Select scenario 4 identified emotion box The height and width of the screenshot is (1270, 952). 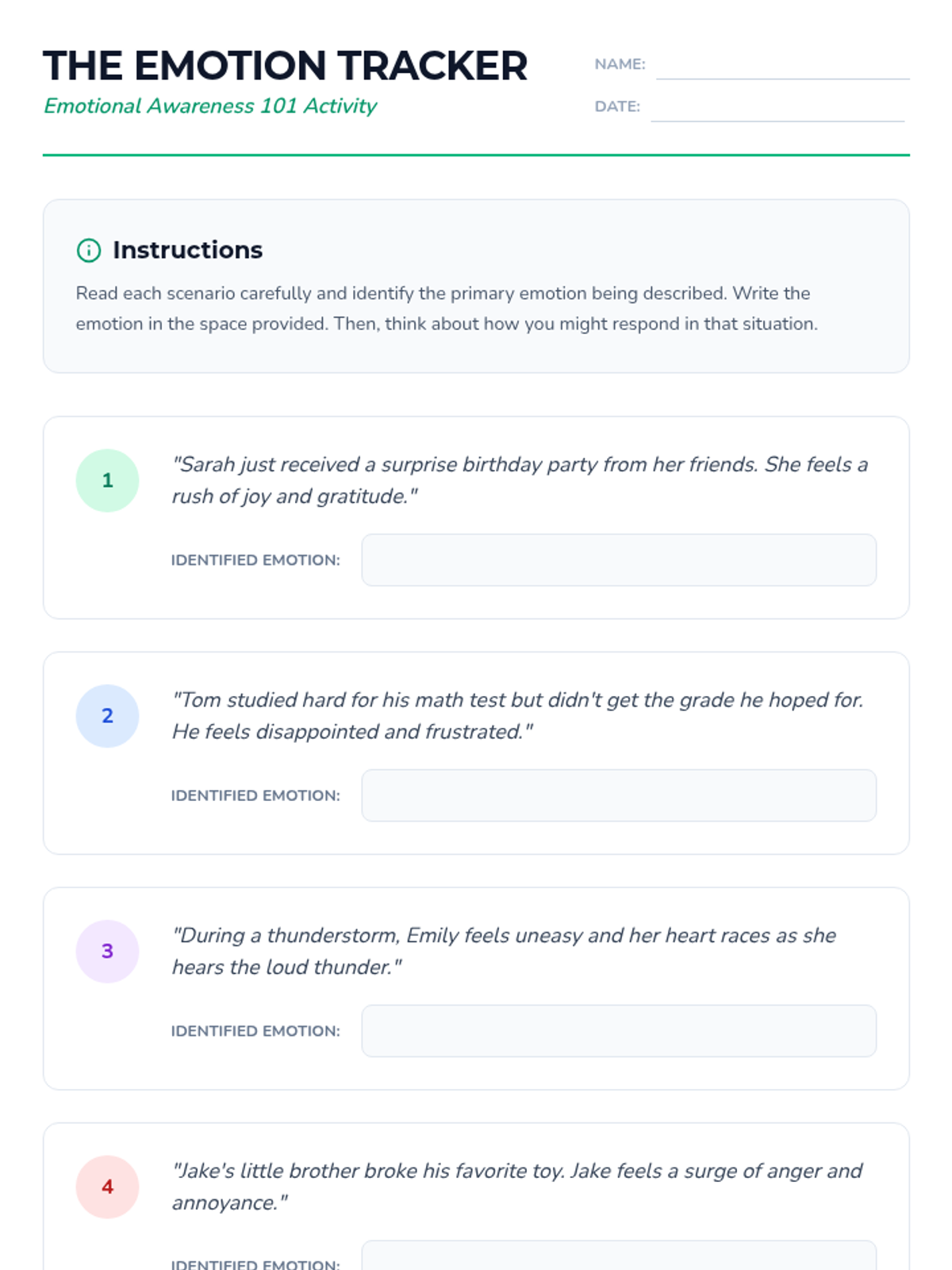(619, 1256)
